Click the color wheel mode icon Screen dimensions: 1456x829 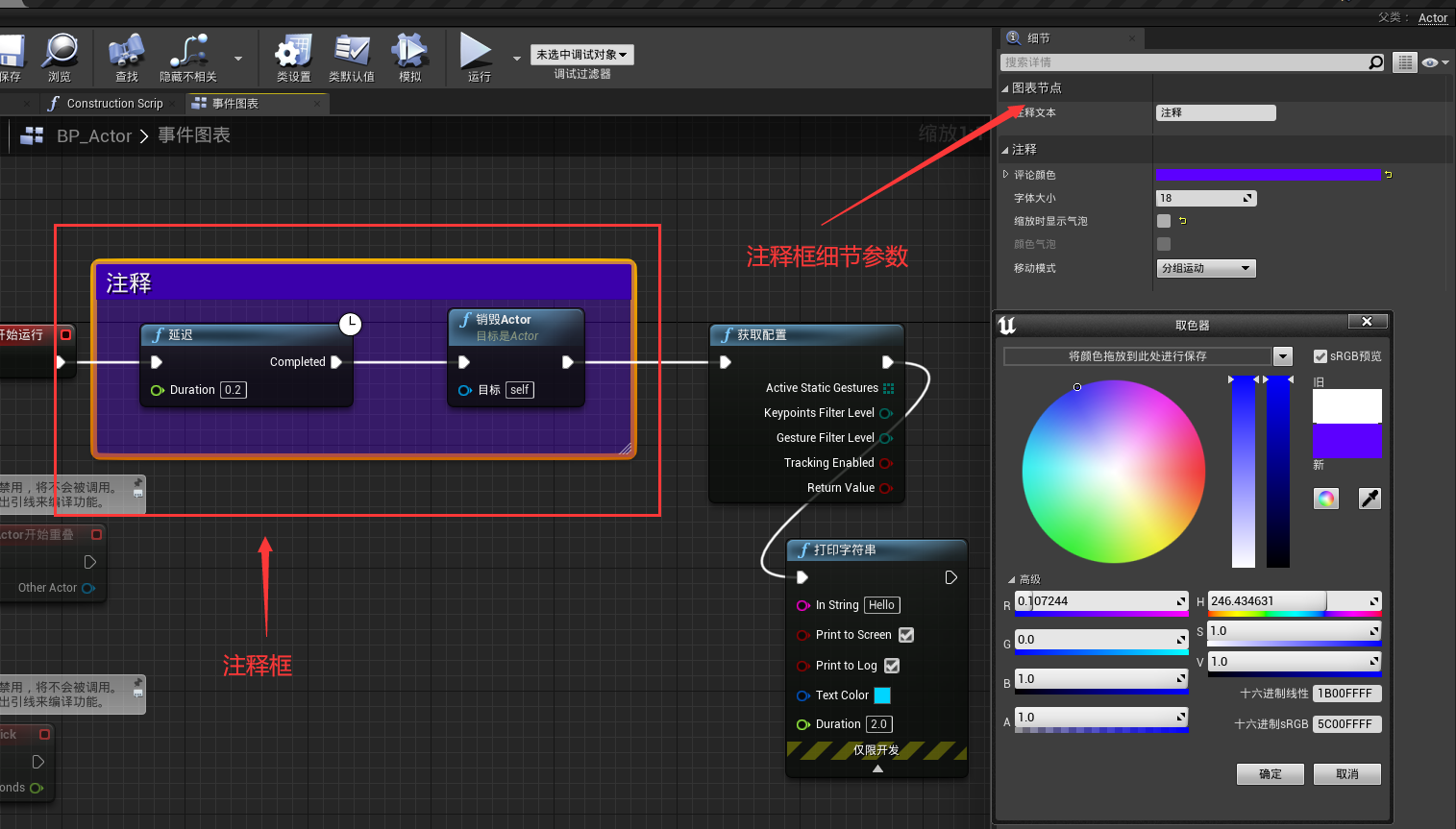click(1326, 498)
